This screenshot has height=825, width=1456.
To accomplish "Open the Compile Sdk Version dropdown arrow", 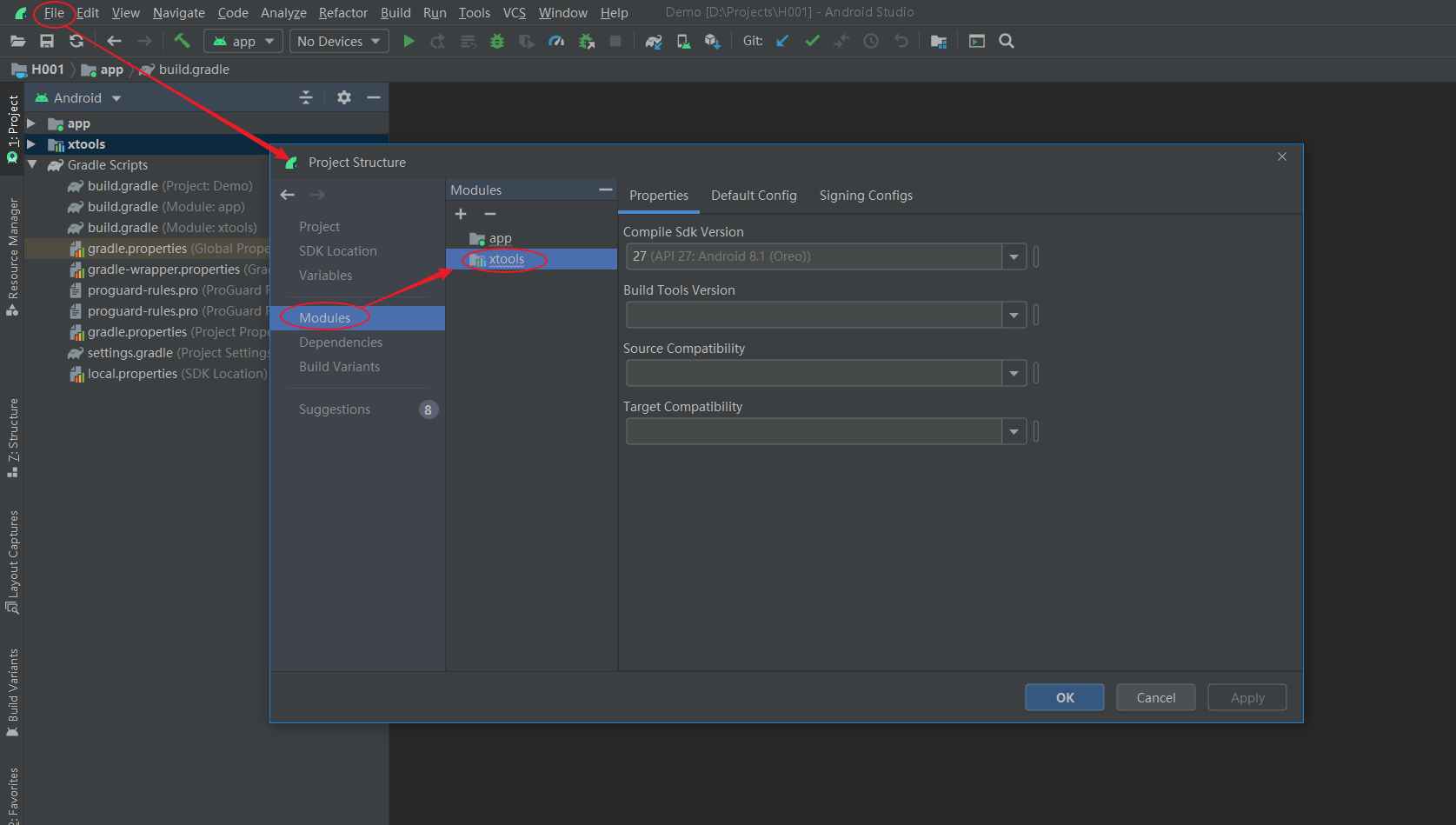I will click(1014, 256).
